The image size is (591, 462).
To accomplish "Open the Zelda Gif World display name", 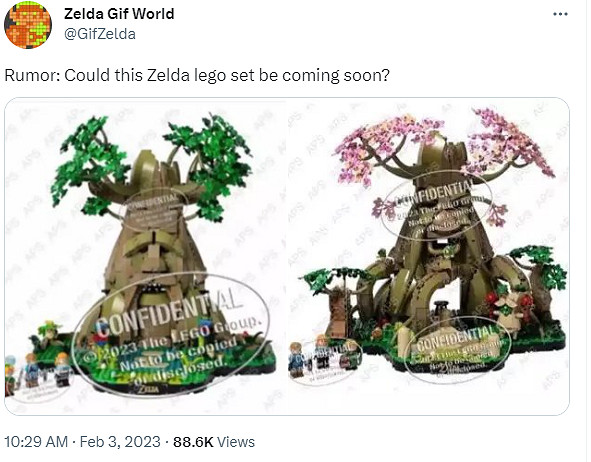I will 119,14.
